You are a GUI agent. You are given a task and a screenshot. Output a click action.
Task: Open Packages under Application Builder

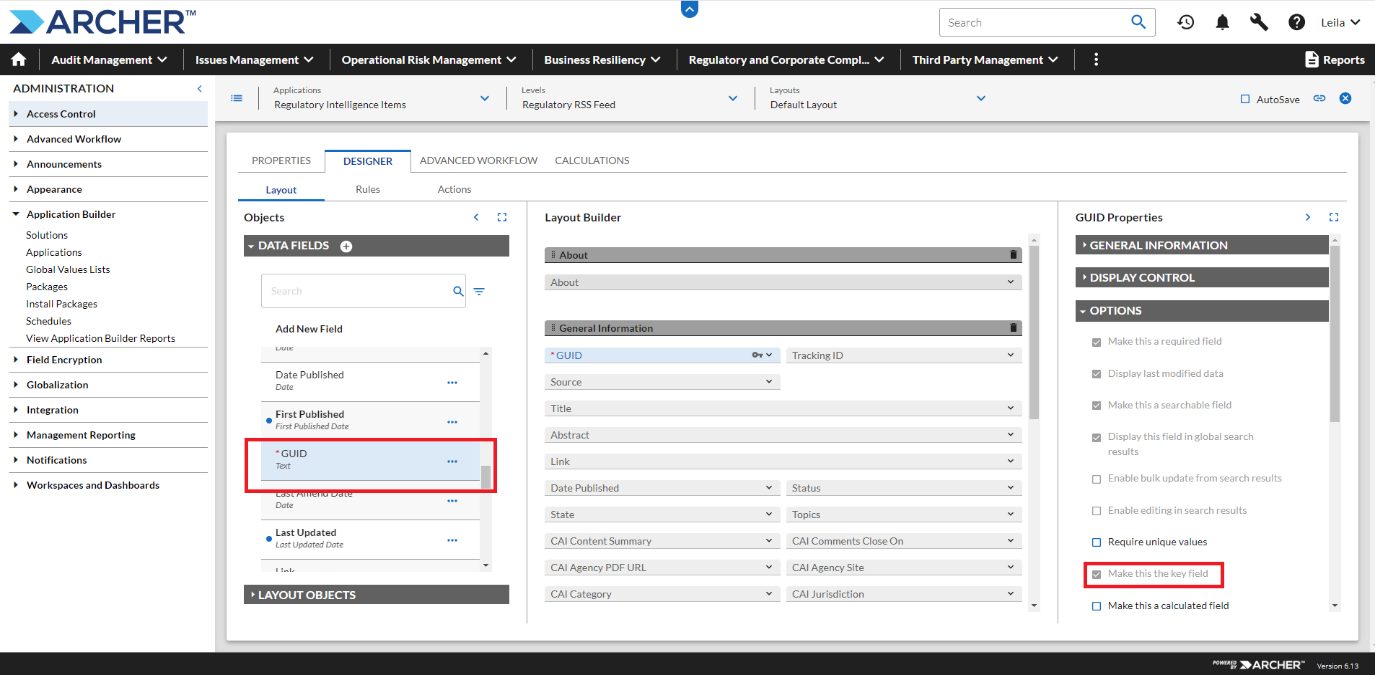(x=47, y=287)
